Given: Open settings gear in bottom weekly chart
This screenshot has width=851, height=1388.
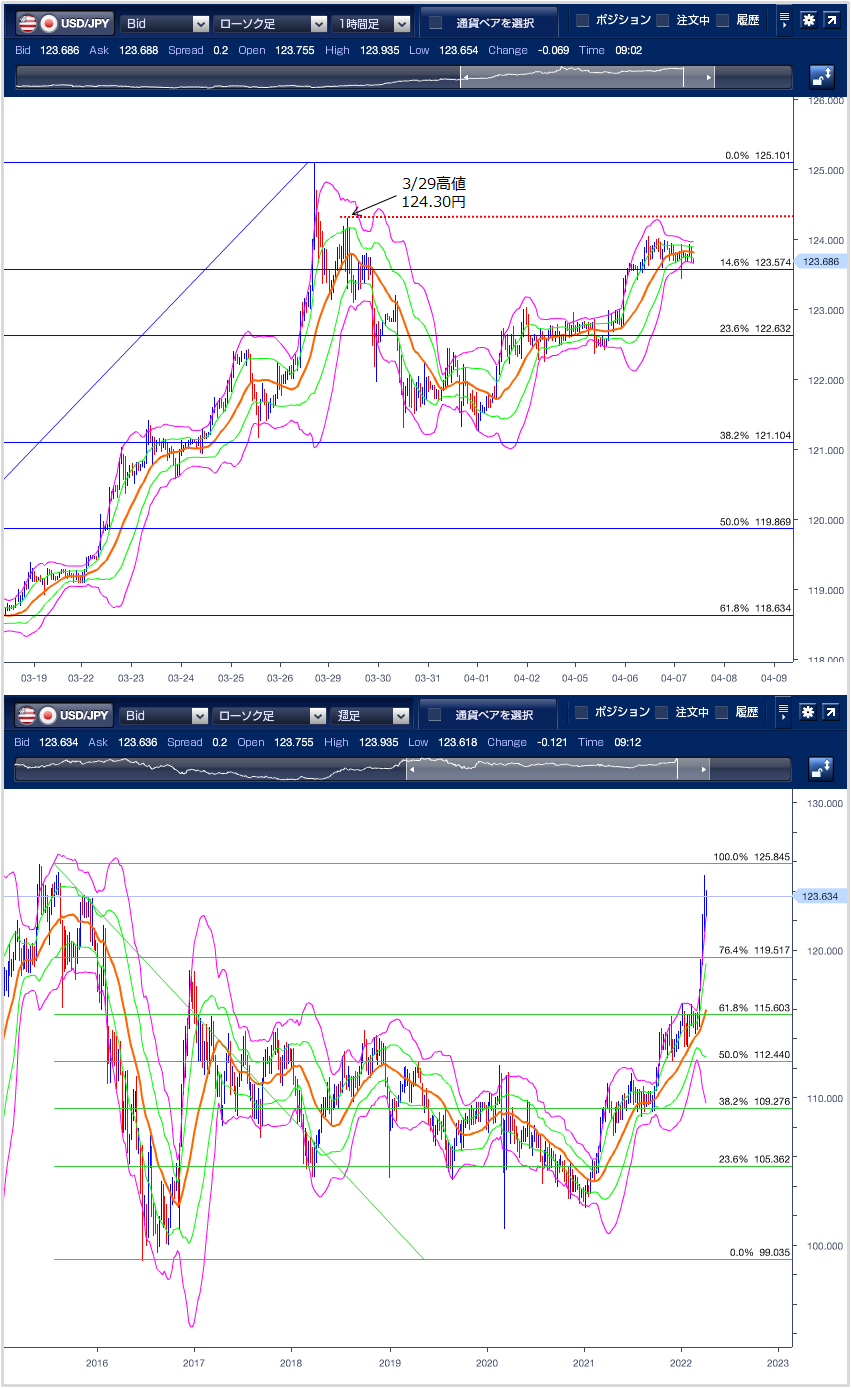Looking at the screenshot, I should point(808,714).
